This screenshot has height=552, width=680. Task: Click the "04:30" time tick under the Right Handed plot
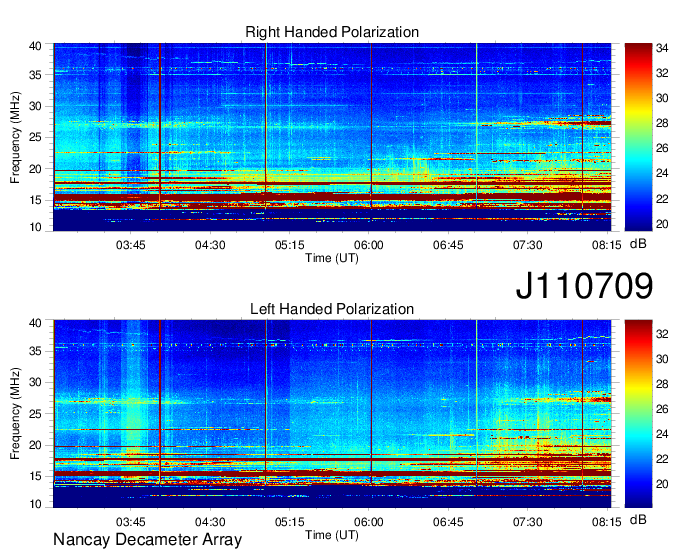210,245
